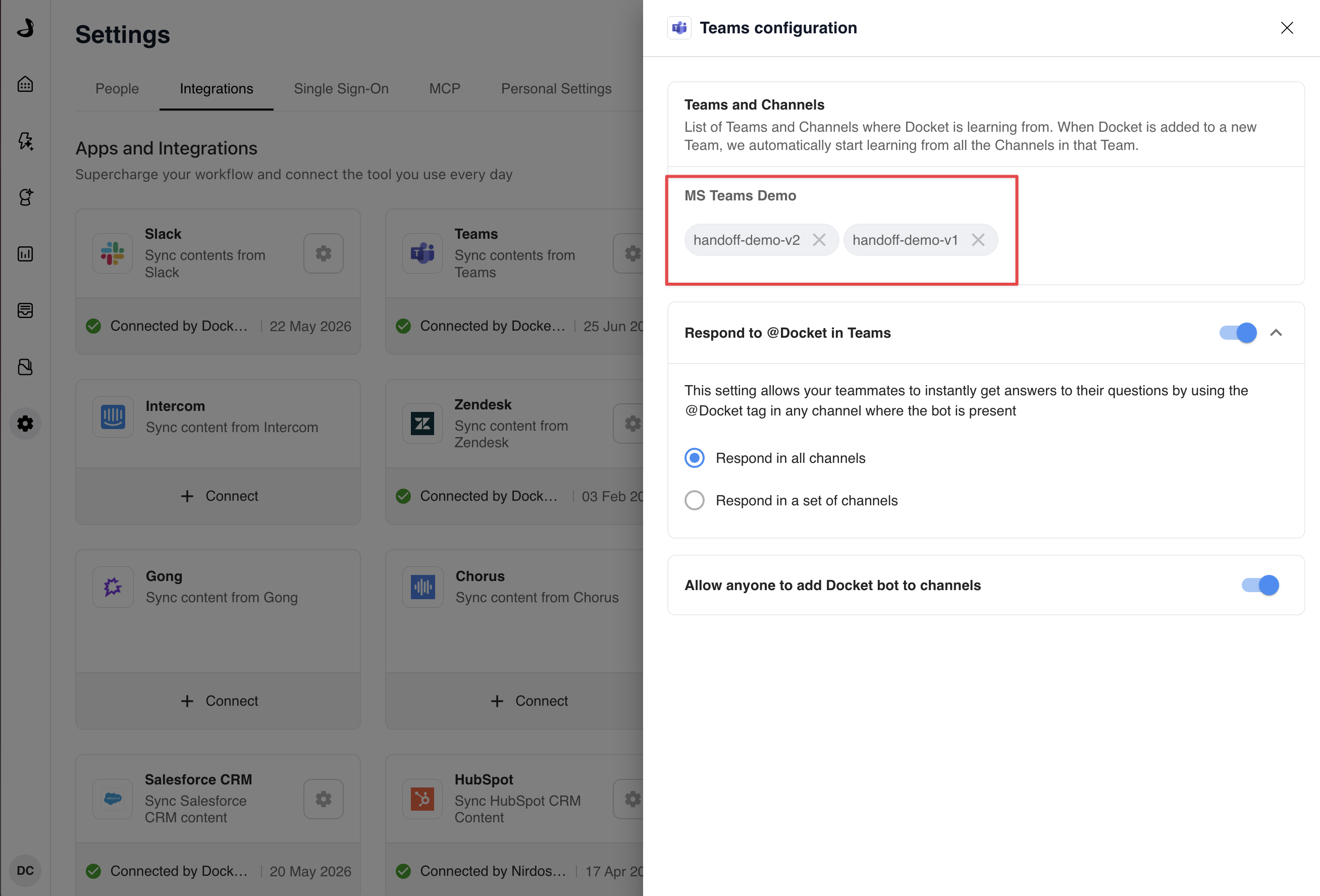Click the handoff-demo-v1 channel name
The width and height of the screenshot is (1320, 896).
pos(906,240)
